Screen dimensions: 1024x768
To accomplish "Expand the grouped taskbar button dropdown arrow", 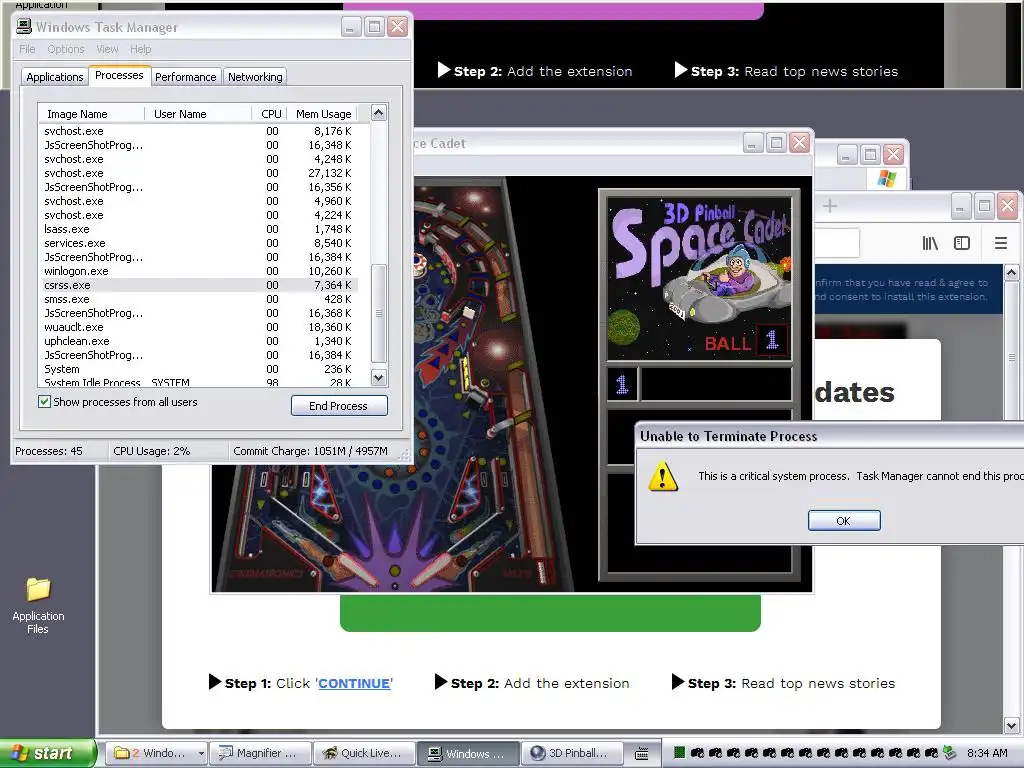I will click(x=201, y=753).
